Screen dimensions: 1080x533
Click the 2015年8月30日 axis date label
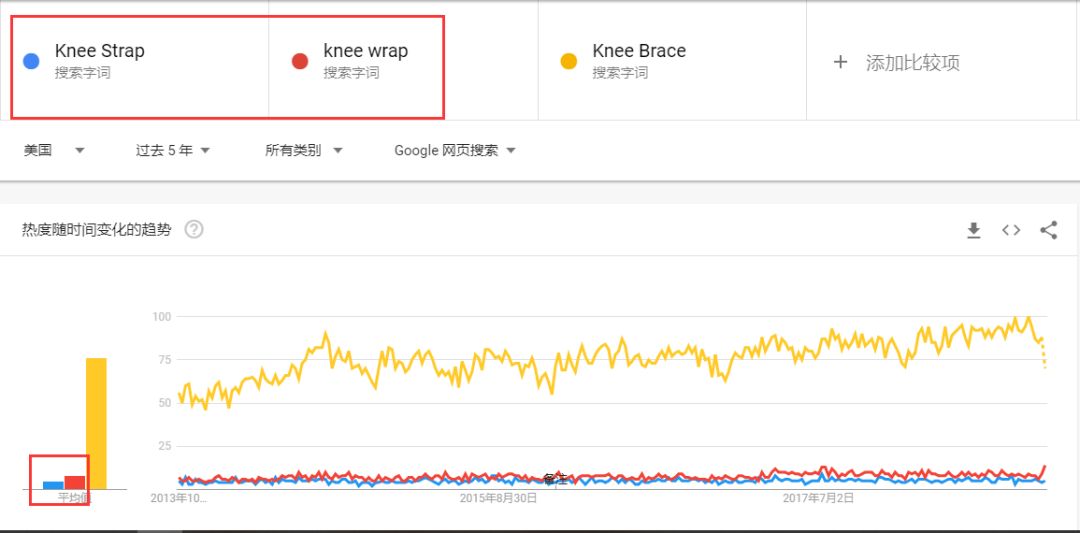(498, 498)
